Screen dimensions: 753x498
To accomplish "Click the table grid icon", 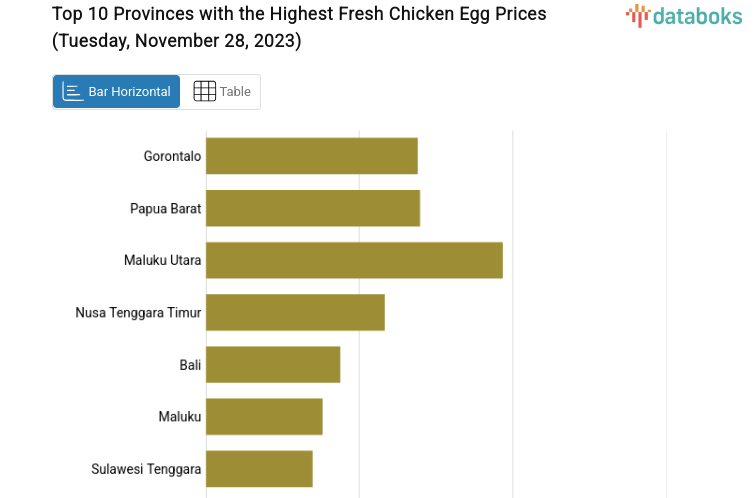I will click(204, 92).
